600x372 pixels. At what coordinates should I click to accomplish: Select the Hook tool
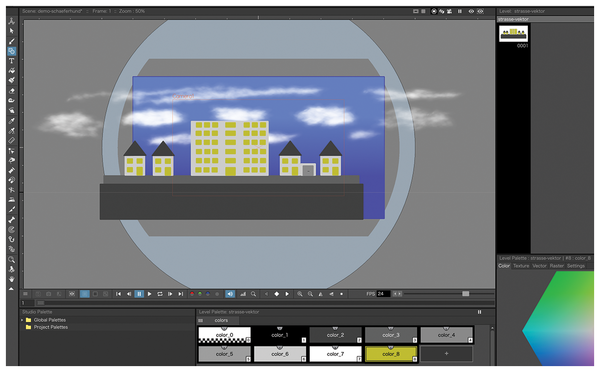pos(11,239)
